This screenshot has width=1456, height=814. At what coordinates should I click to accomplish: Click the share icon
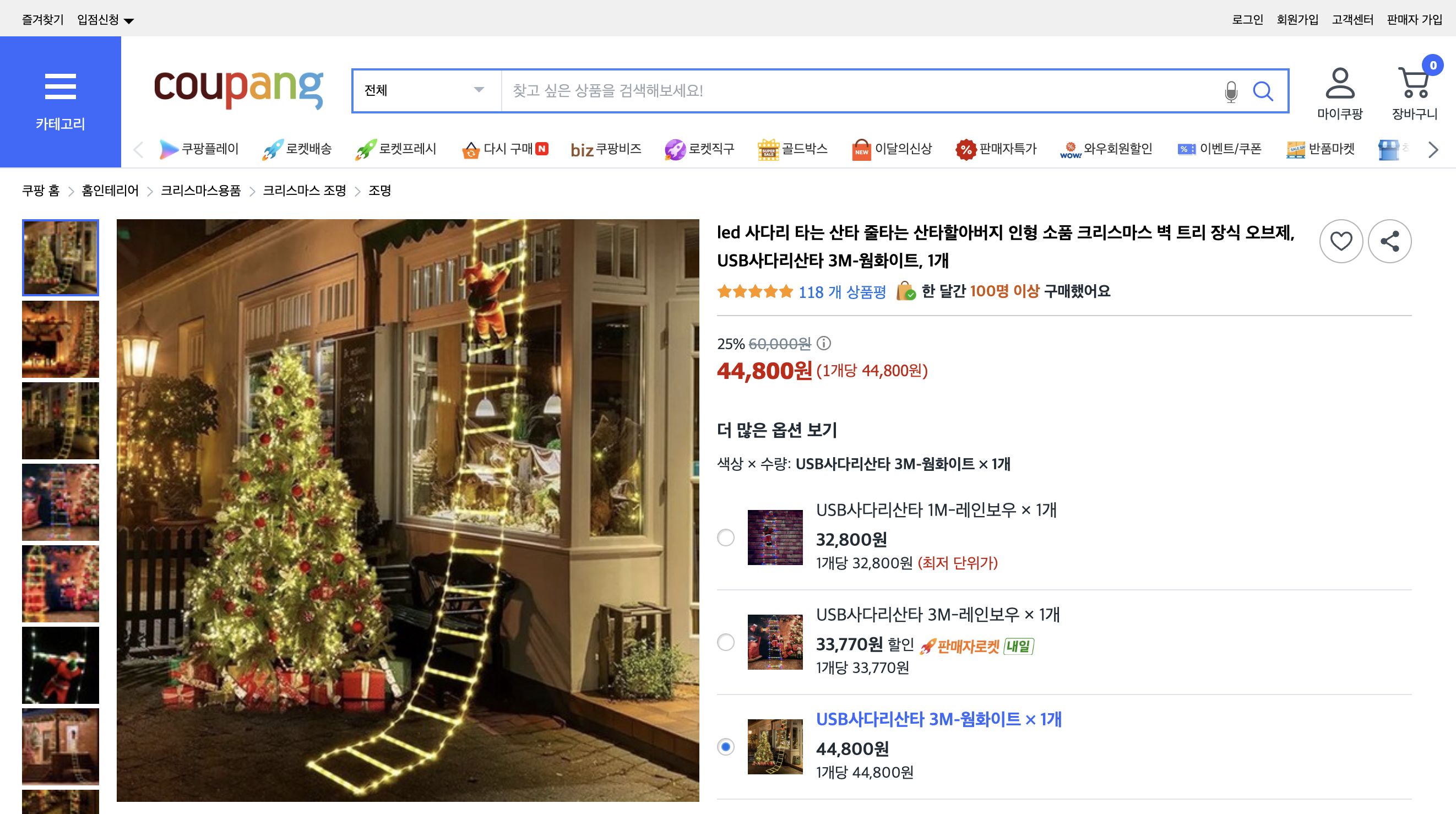(1390, 242)
